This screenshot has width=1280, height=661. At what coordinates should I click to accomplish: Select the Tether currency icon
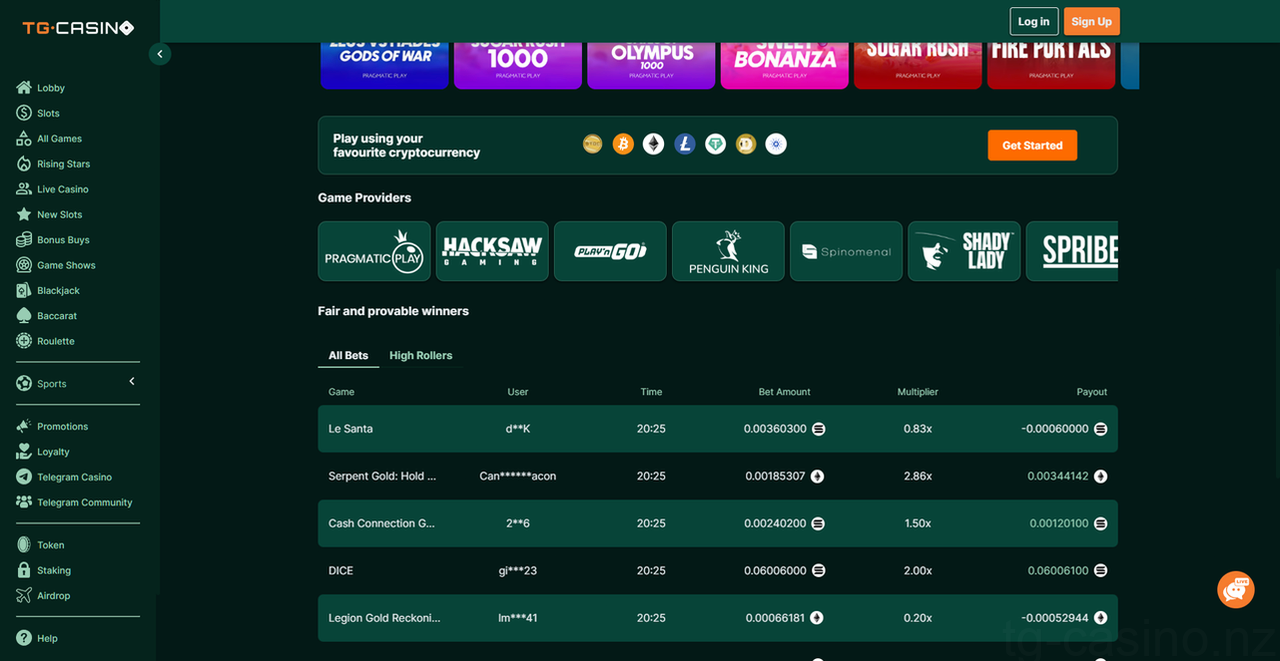tap(715, 144)
